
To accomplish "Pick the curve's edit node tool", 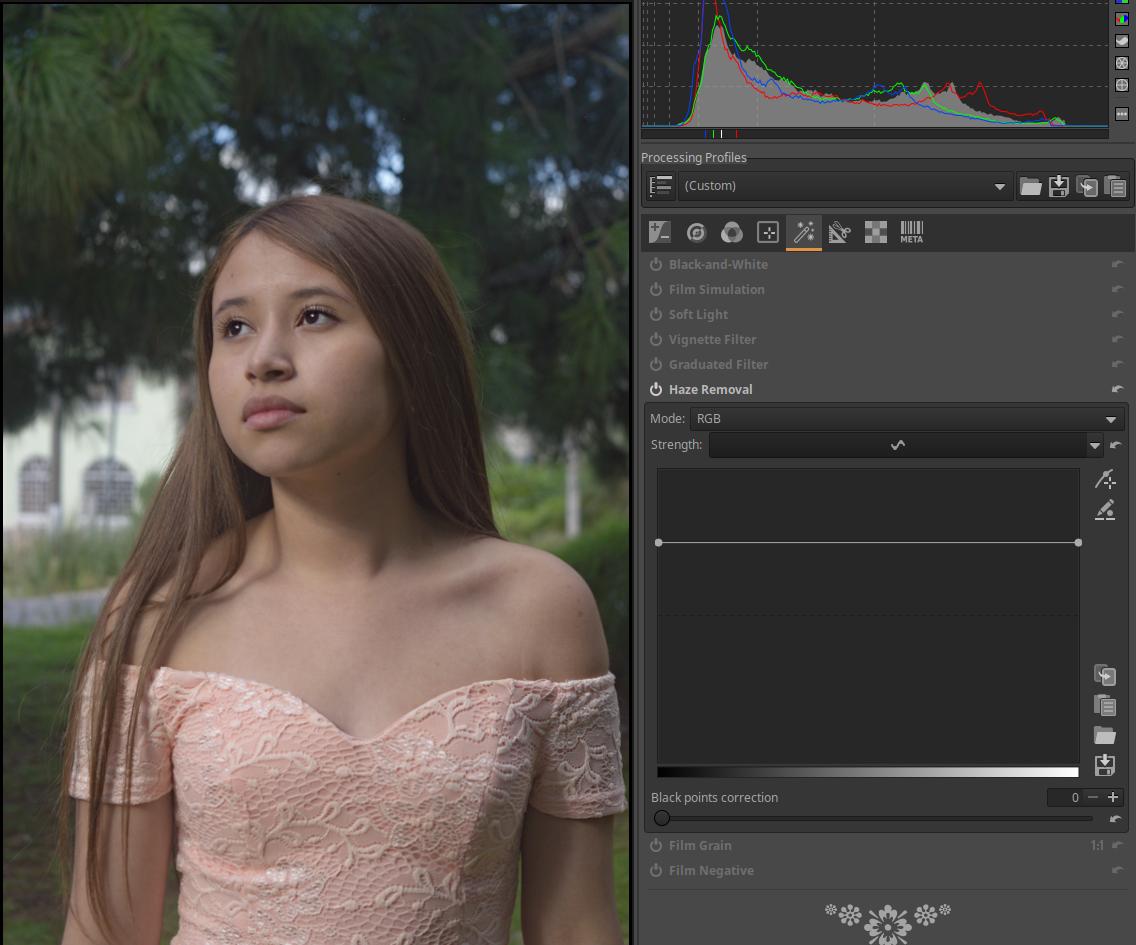I will tap(1104, 510).
